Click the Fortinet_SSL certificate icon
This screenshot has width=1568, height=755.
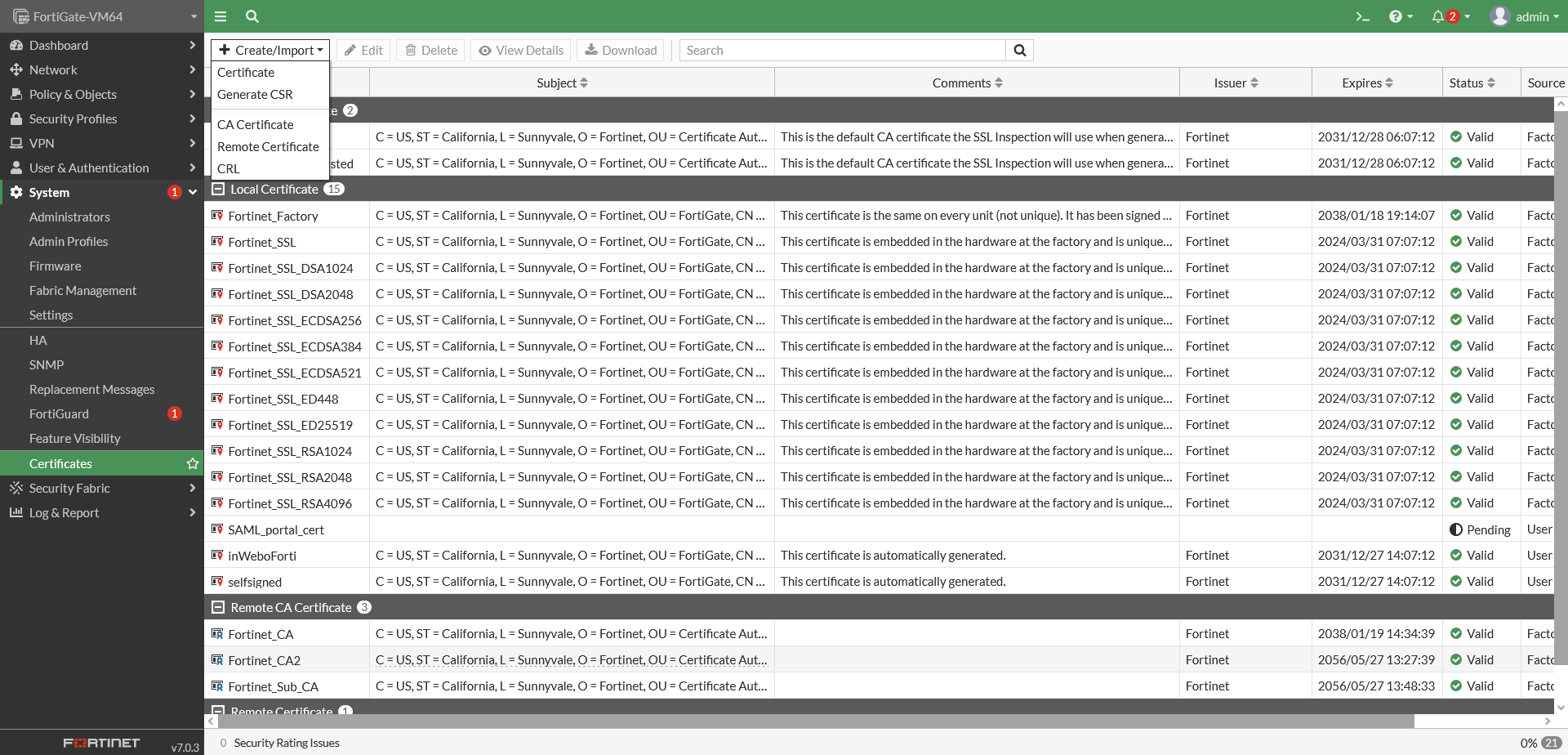pyautogui.click(x=216, y=242)
